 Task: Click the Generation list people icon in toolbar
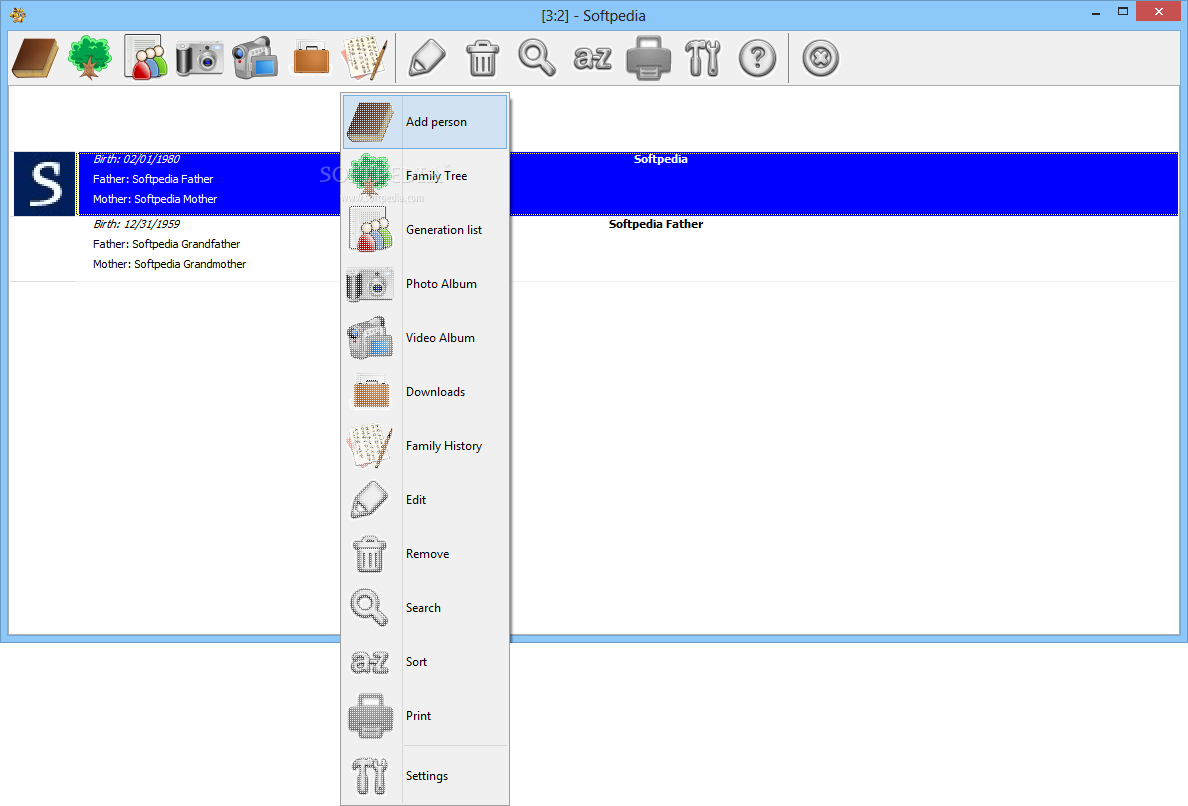pos(145,58)
